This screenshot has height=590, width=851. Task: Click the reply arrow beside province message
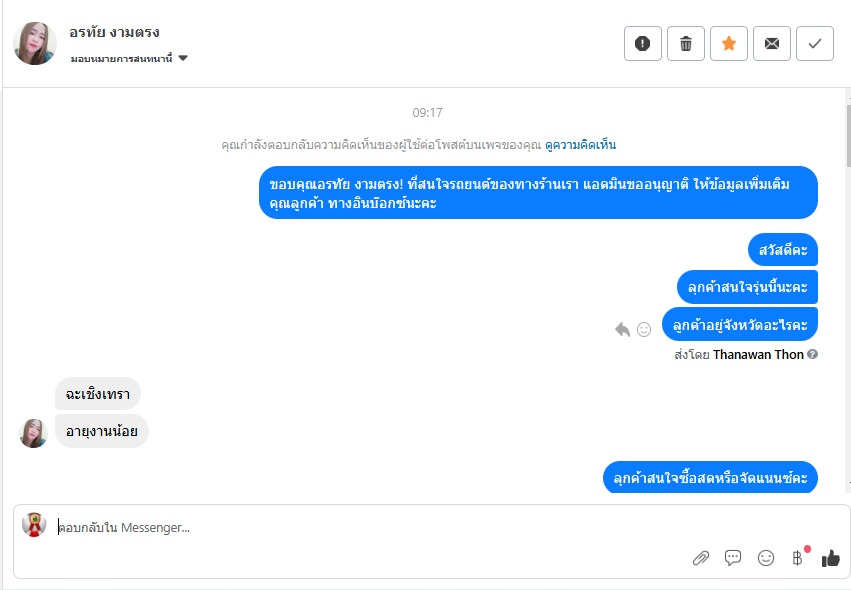pyautogui.click(x=623, y=329)
